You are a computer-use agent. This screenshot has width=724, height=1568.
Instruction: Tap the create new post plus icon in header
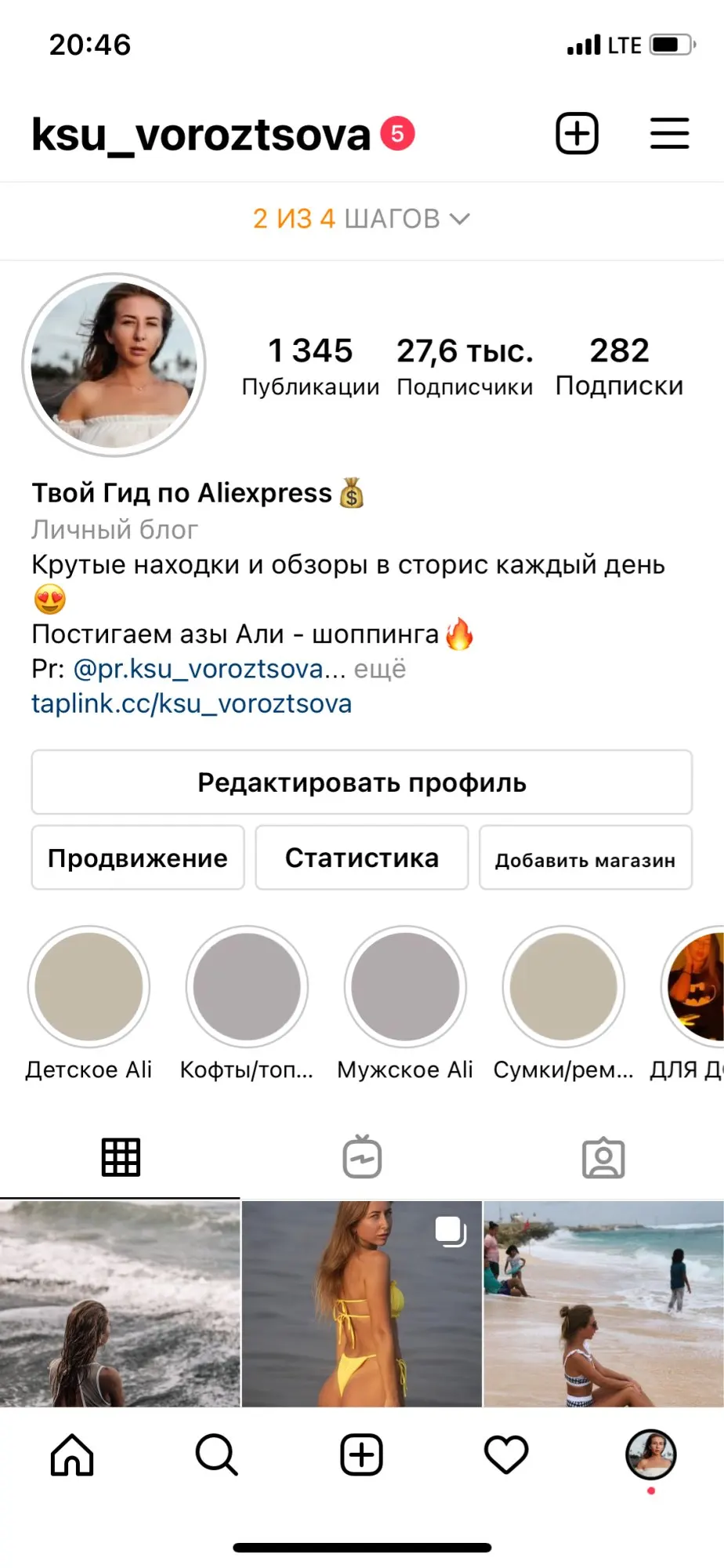(x=577, y=133)
